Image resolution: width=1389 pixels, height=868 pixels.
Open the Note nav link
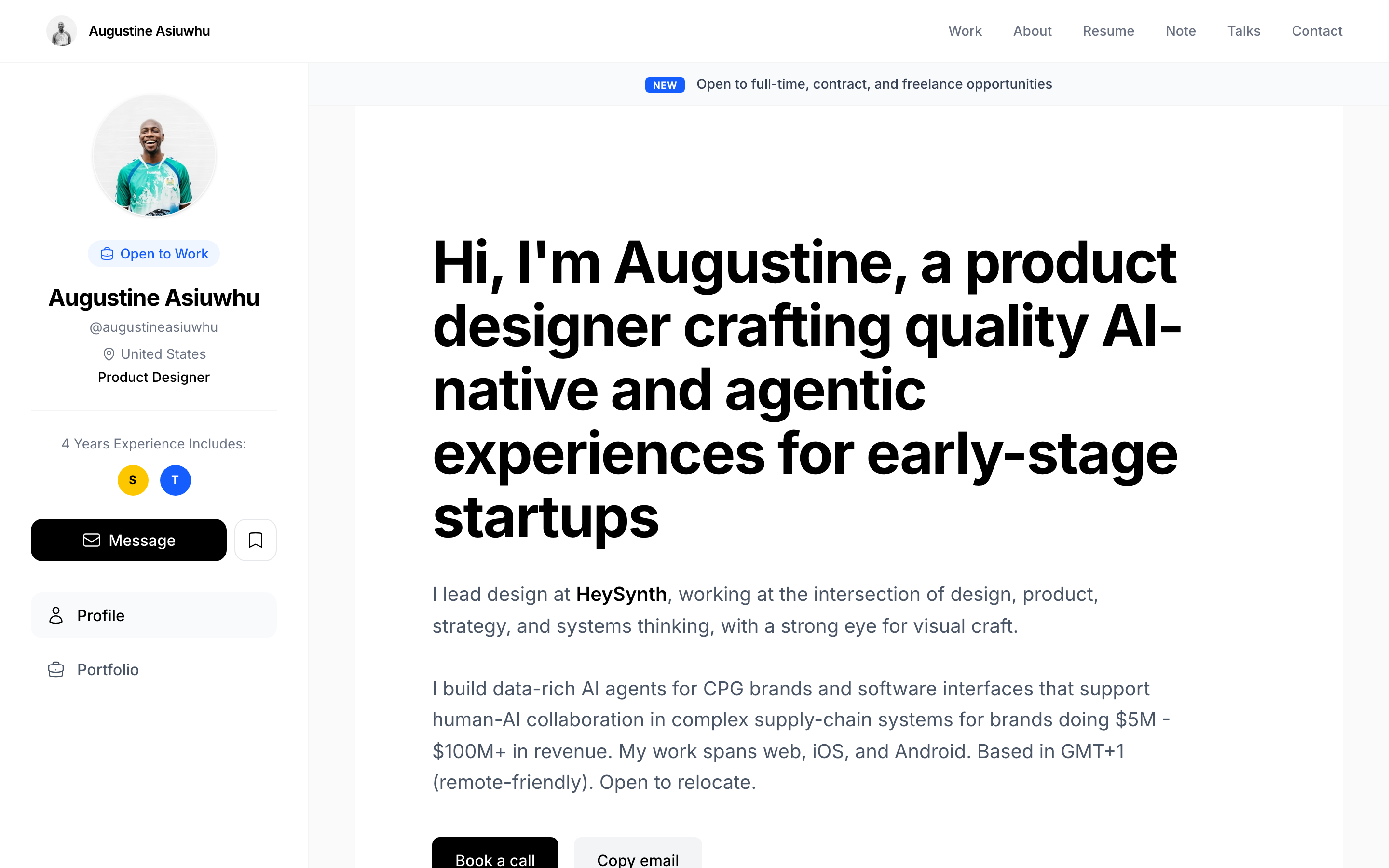tap(1181, 31)
